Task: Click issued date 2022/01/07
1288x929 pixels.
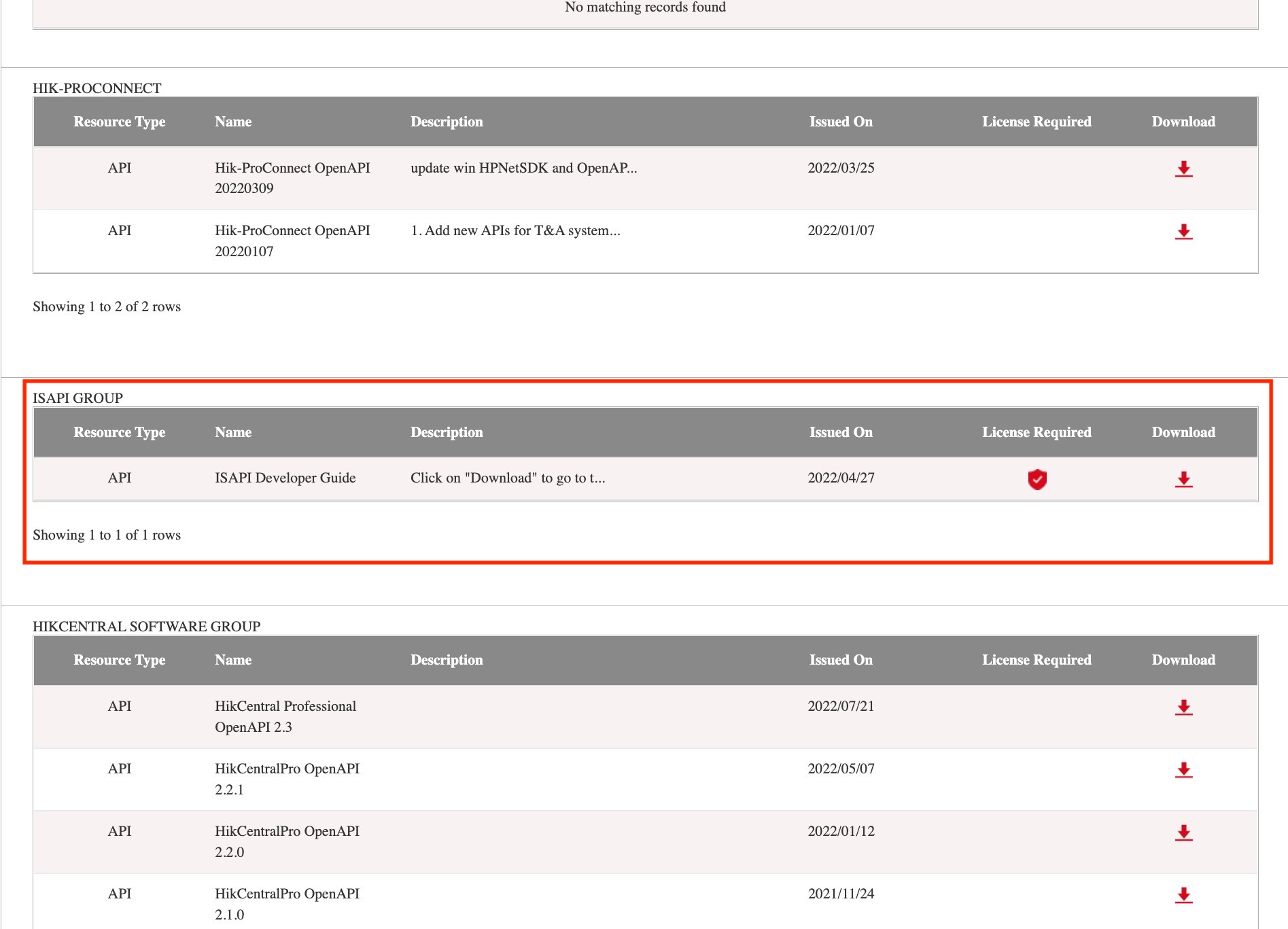Action: coord(841,230)
